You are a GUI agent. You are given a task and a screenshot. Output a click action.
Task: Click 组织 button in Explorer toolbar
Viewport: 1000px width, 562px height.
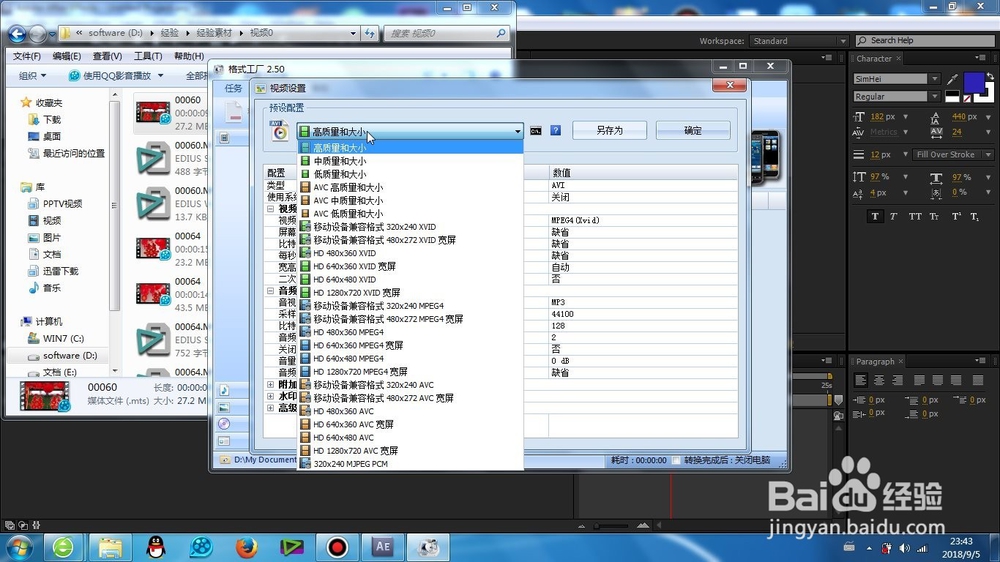pyautogui.click(x=32, y=75)
